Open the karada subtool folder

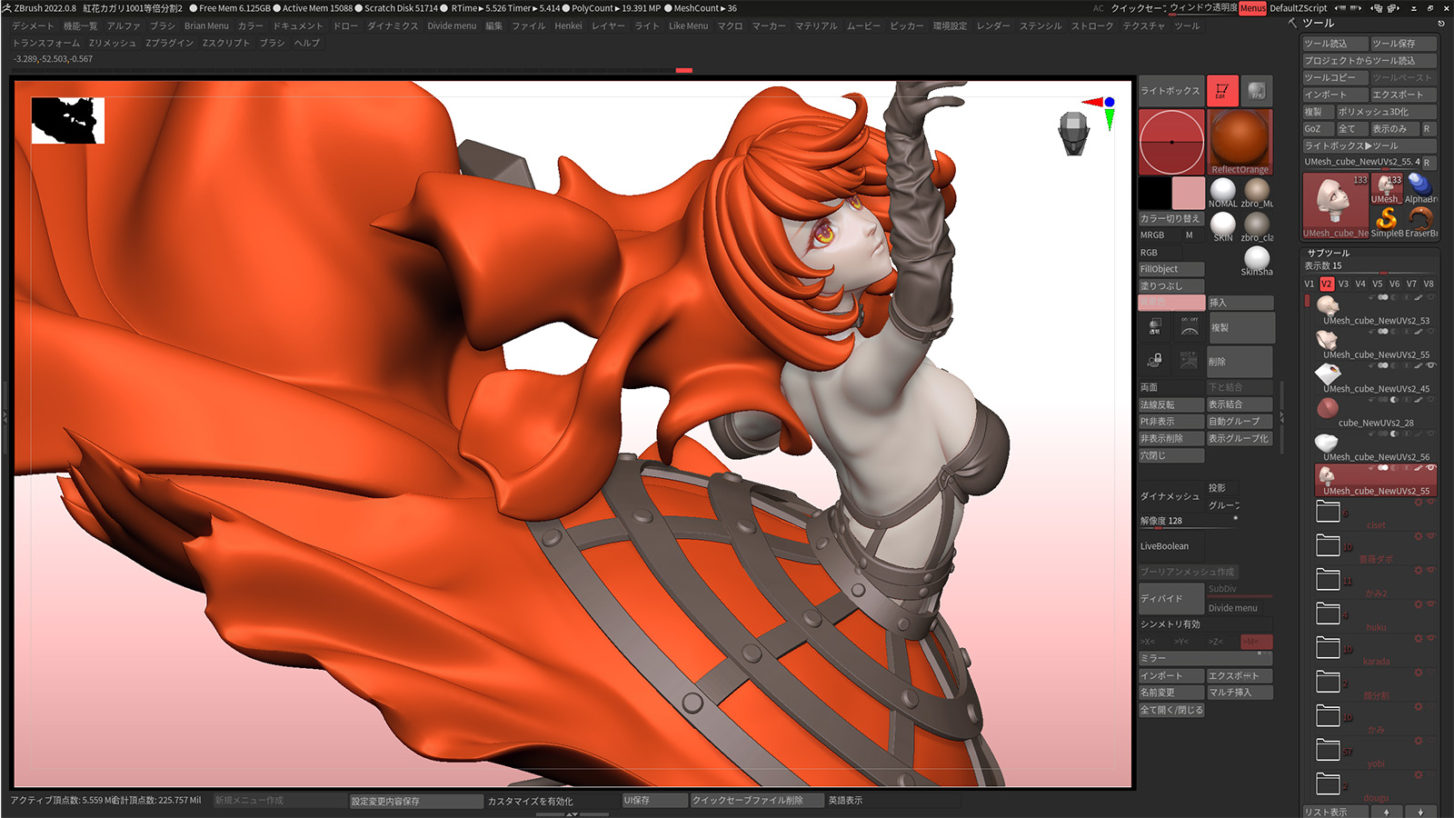(x=1327, y=648)
